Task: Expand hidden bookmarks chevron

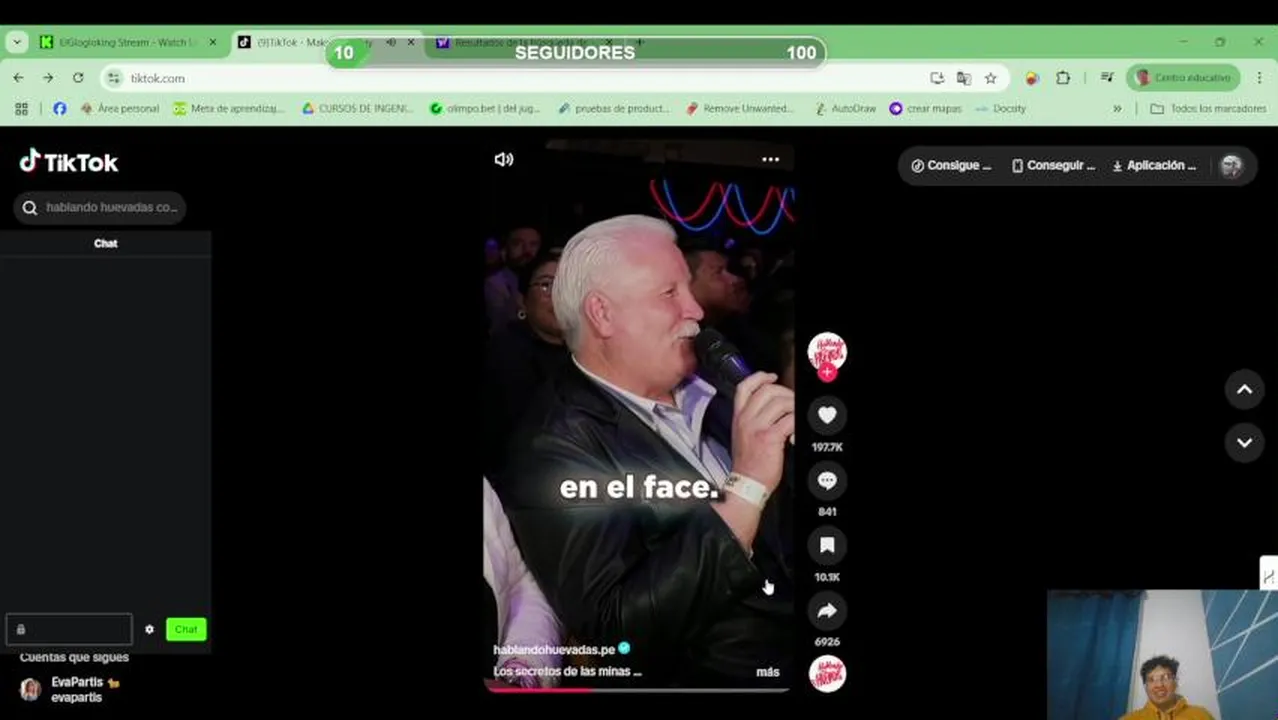Action: [1117, 108]
